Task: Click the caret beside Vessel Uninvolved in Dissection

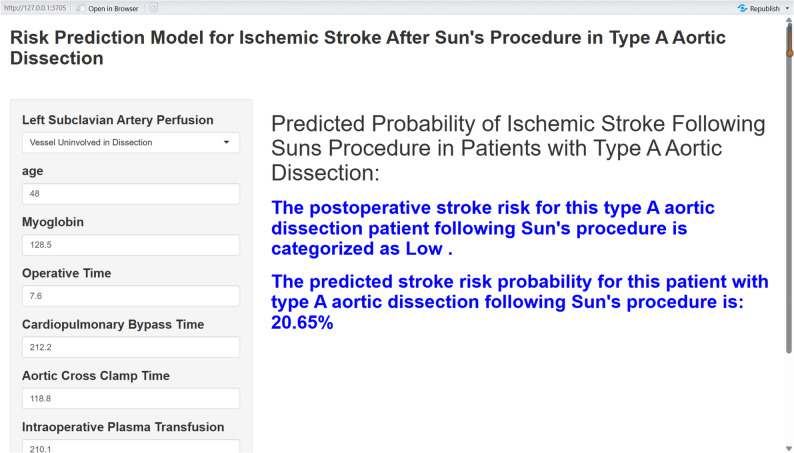Action: tap(226, 142)
